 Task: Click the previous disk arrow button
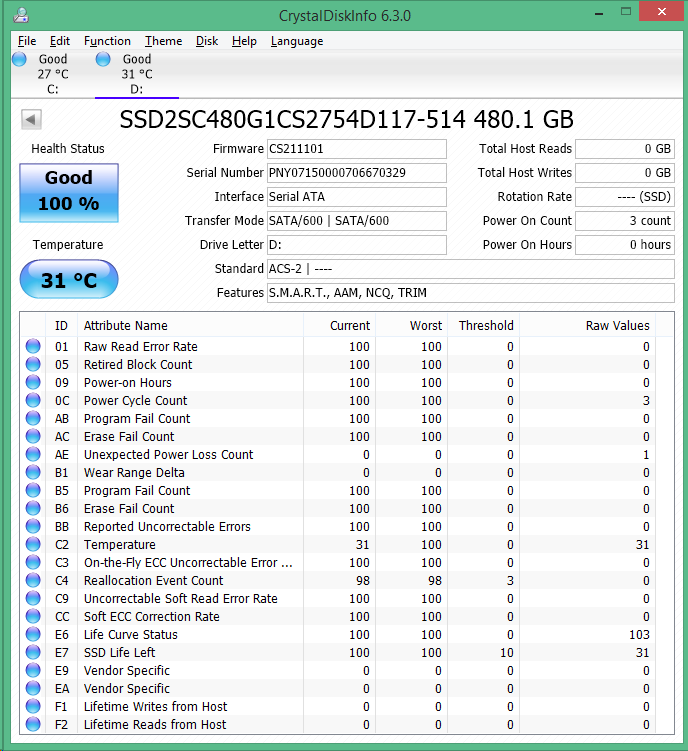pyautogui.click(x=31, y=120)
